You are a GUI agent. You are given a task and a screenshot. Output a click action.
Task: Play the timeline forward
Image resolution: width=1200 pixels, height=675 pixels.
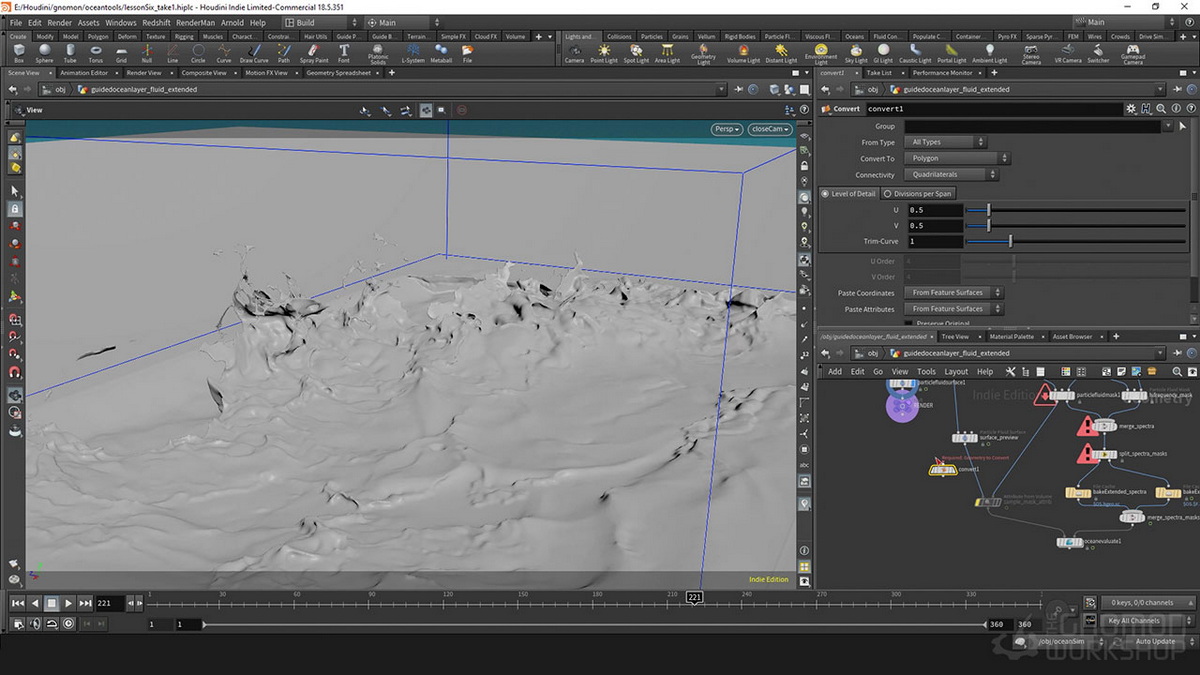[68, 603]
